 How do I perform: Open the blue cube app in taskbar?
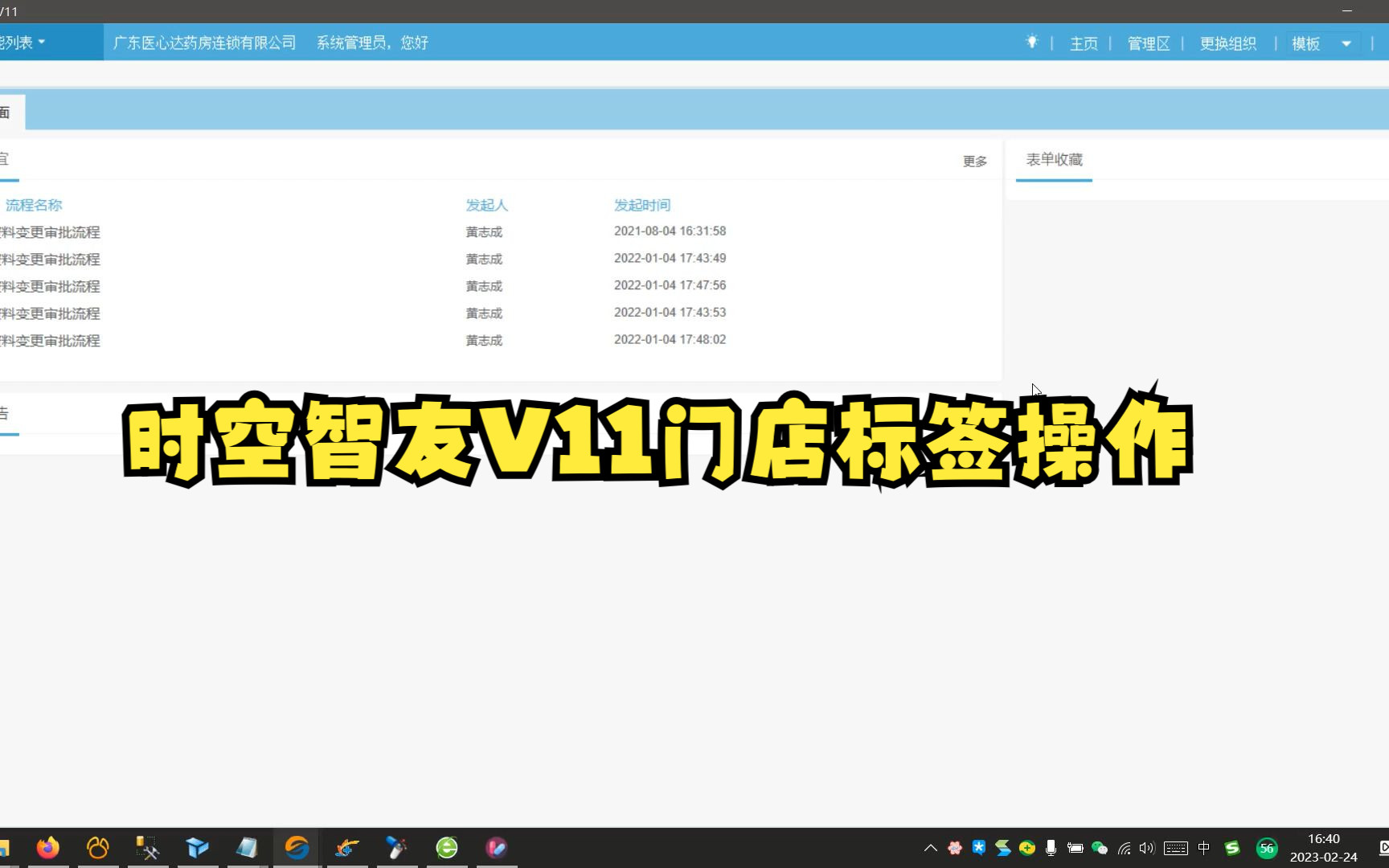pos(197,847)
